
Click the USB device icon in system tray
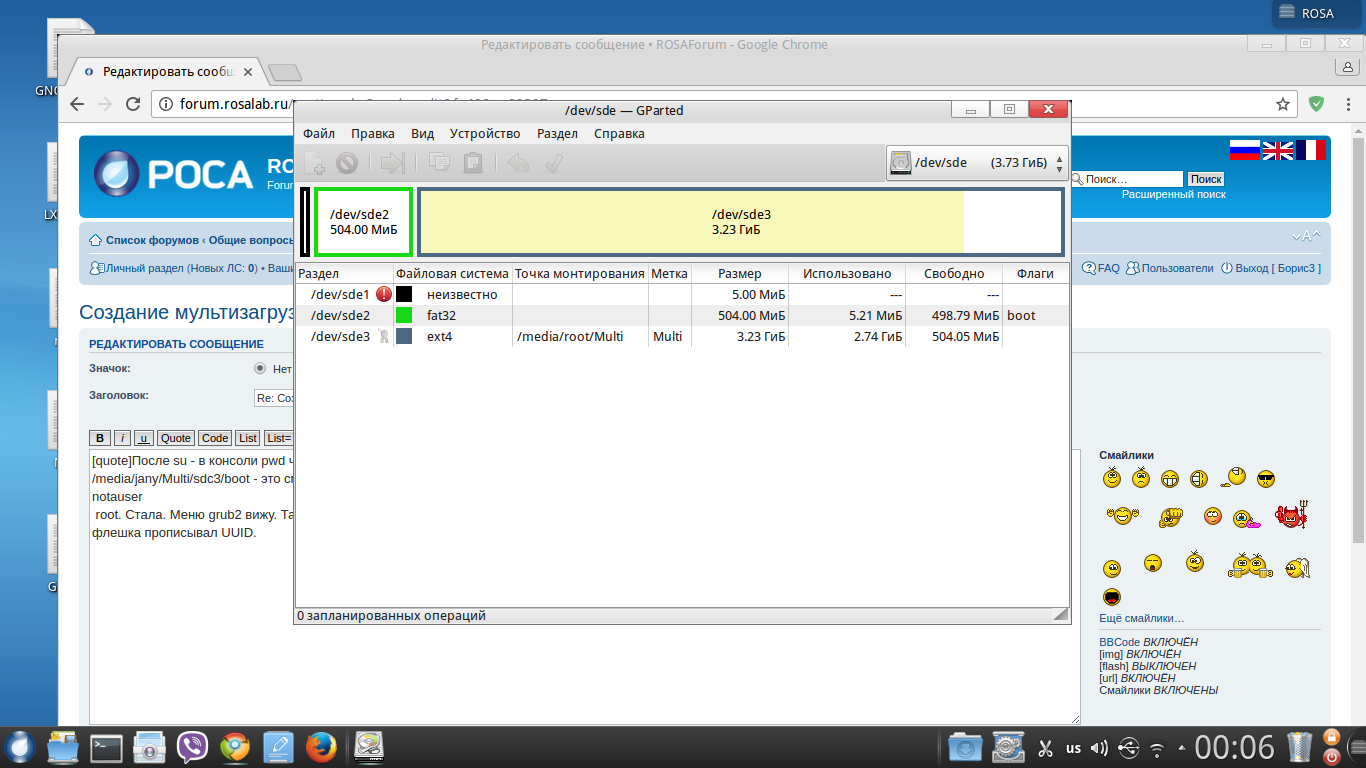point(1128,747)
